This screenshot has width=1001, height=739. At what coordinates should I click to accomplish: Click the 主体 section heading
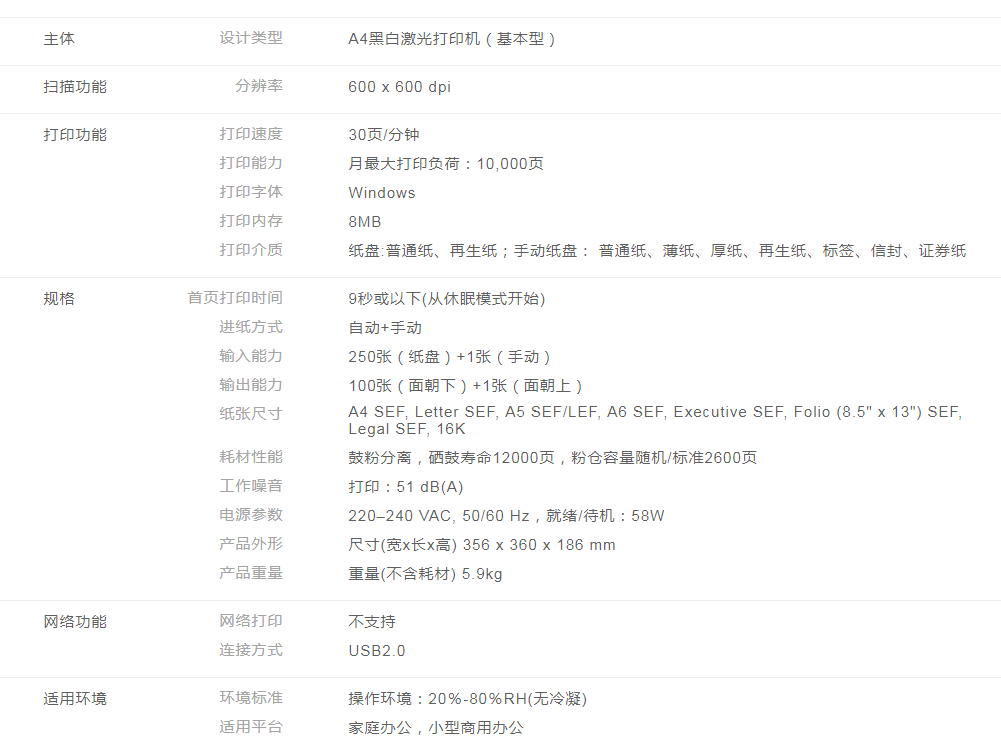(59, 39)
